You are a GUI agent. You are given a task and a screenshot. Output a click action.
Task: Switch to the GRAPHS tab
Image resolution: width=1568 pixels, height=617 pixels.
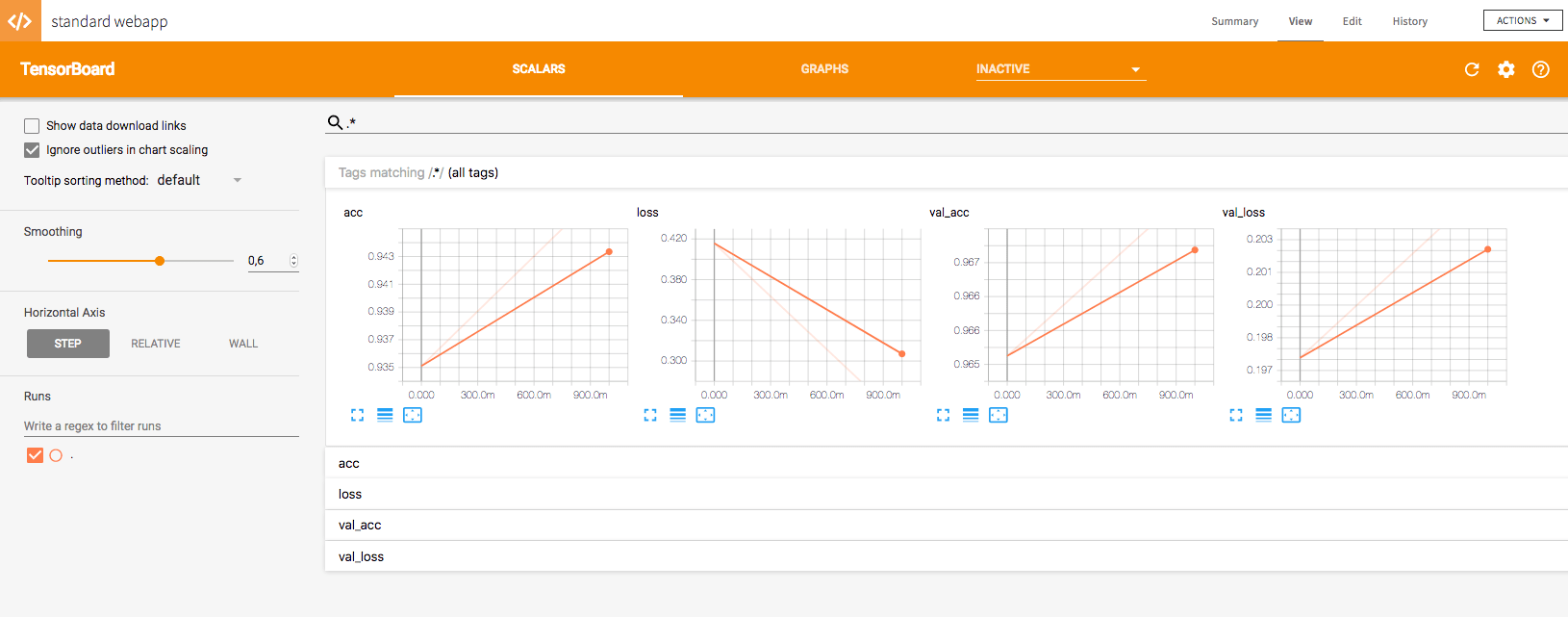click(x=824, y=69)
